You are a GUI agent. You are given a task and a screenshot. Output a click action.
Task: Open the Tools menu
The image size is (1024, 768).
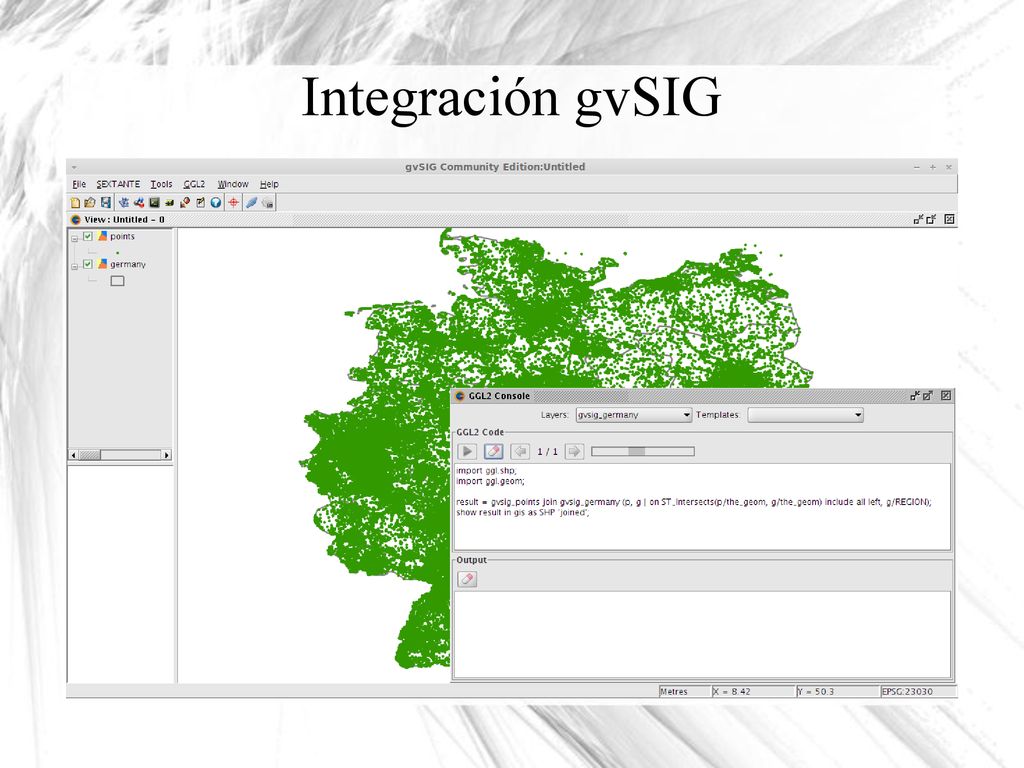[161, 184]
